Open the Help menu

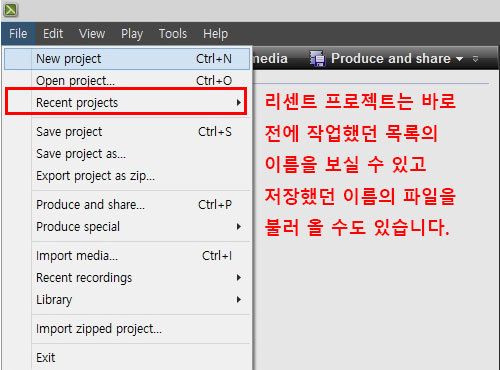click(215, 34)
